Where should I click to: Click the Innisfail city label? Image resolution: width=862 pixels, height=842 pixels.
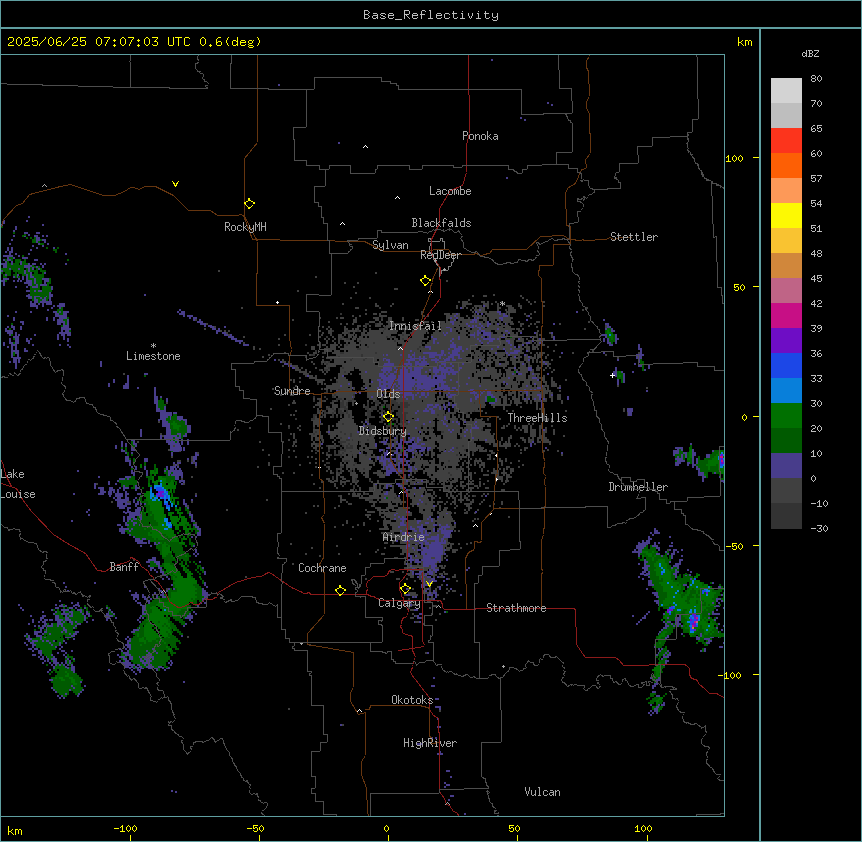point(415,326)
